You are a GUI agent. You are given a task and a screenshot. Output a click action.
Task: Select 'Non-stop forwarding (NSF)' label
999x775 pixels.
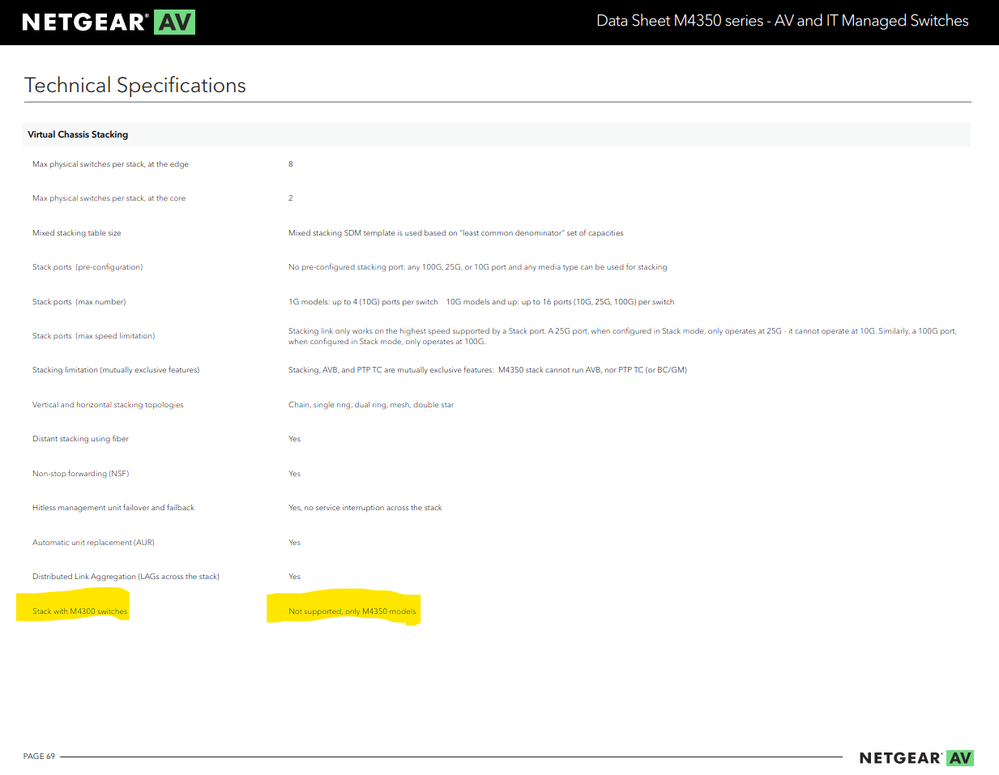[x=80, y=474]
